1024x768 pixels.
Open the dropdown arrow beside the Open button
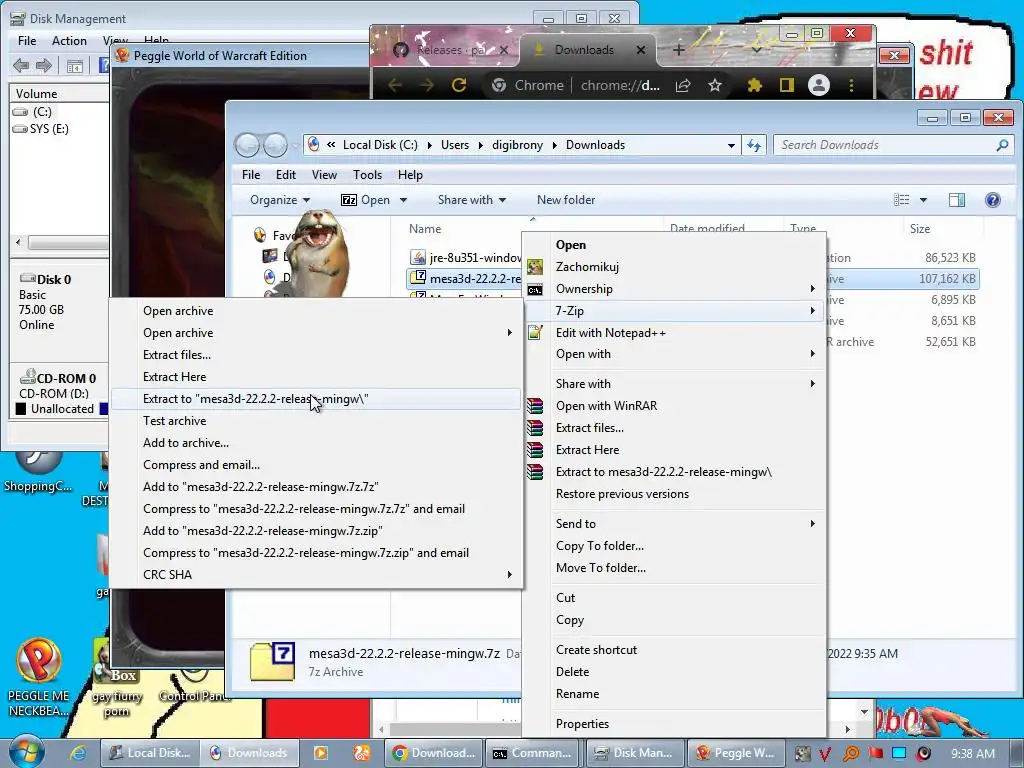pos(404,200)
